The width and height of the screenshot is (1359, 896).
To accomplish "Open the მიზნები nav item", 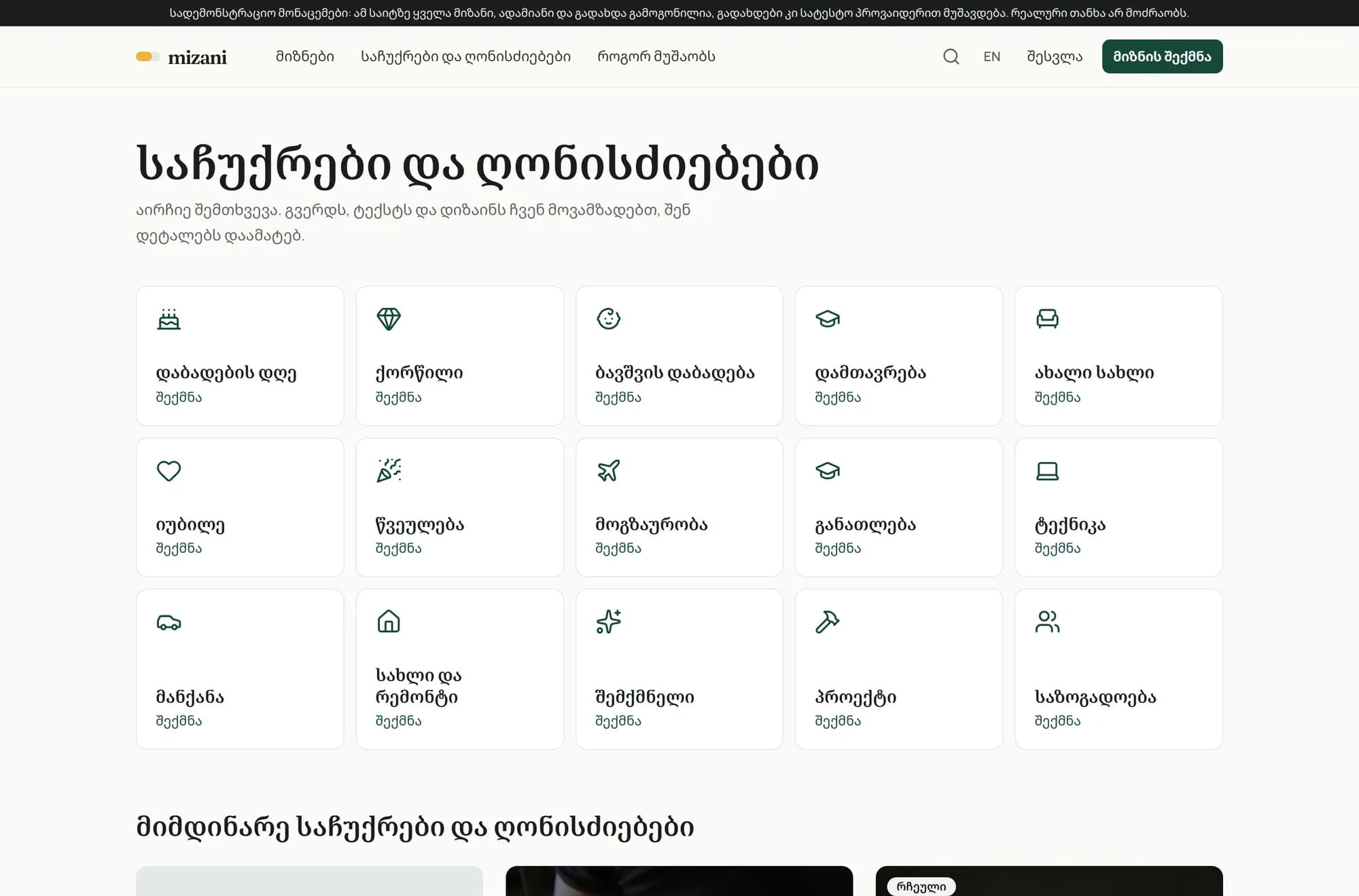I will (x=305, y=56).
